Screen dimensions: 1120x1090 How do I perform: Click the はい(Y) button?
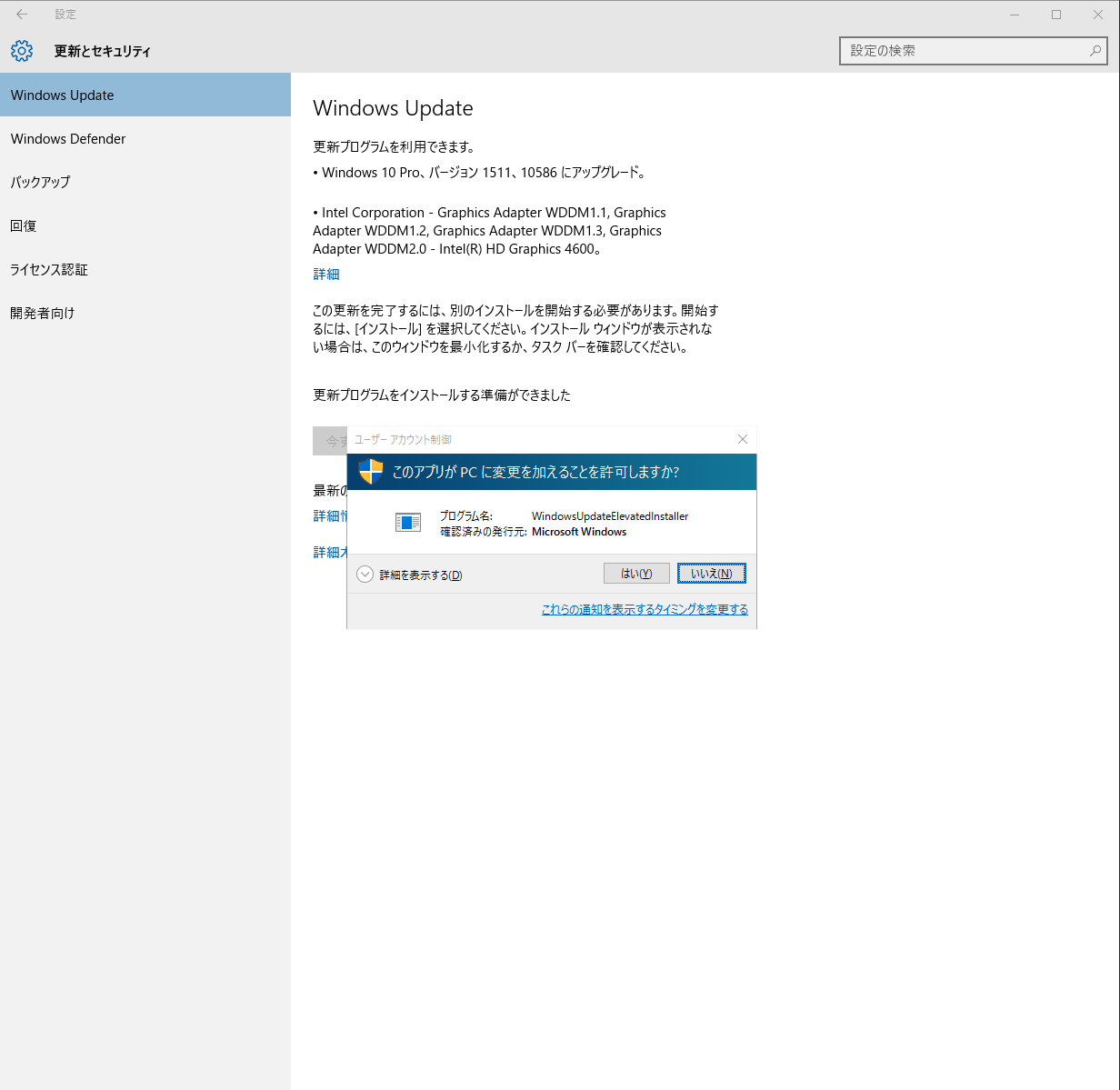pyautogui.click(x=636, y=573)
